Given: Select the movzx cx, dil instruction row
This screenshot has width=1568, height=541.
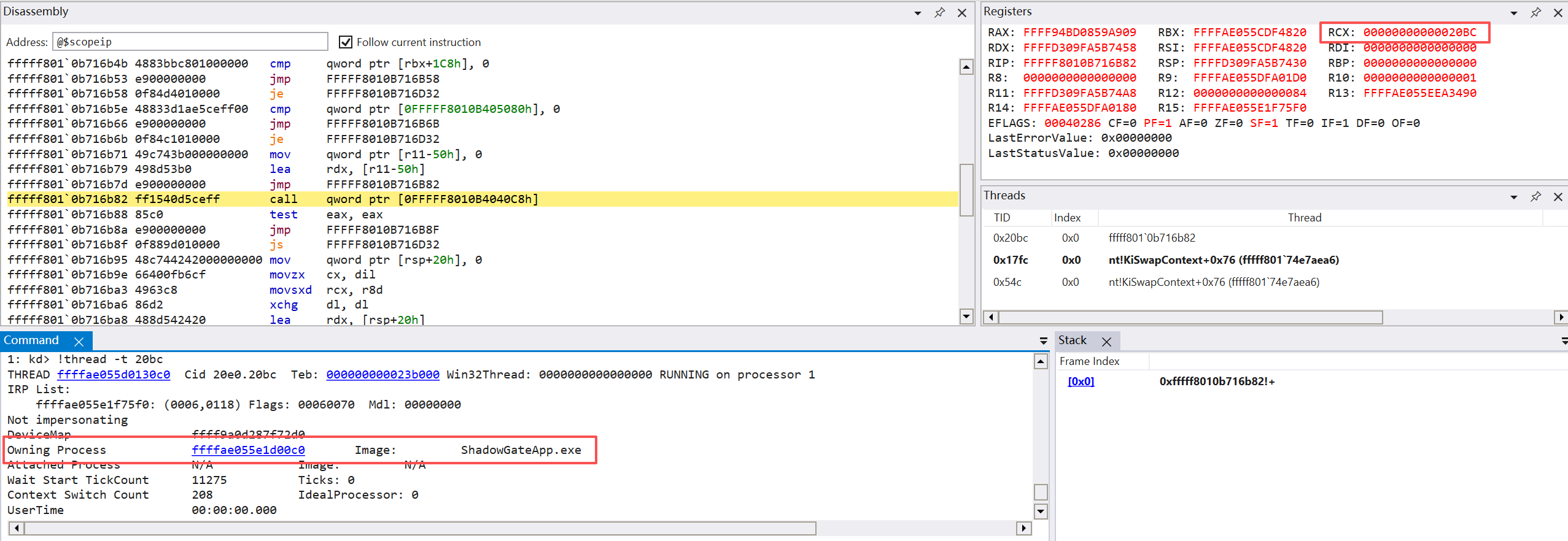Looking at the screenshot, I should [482, 275].
